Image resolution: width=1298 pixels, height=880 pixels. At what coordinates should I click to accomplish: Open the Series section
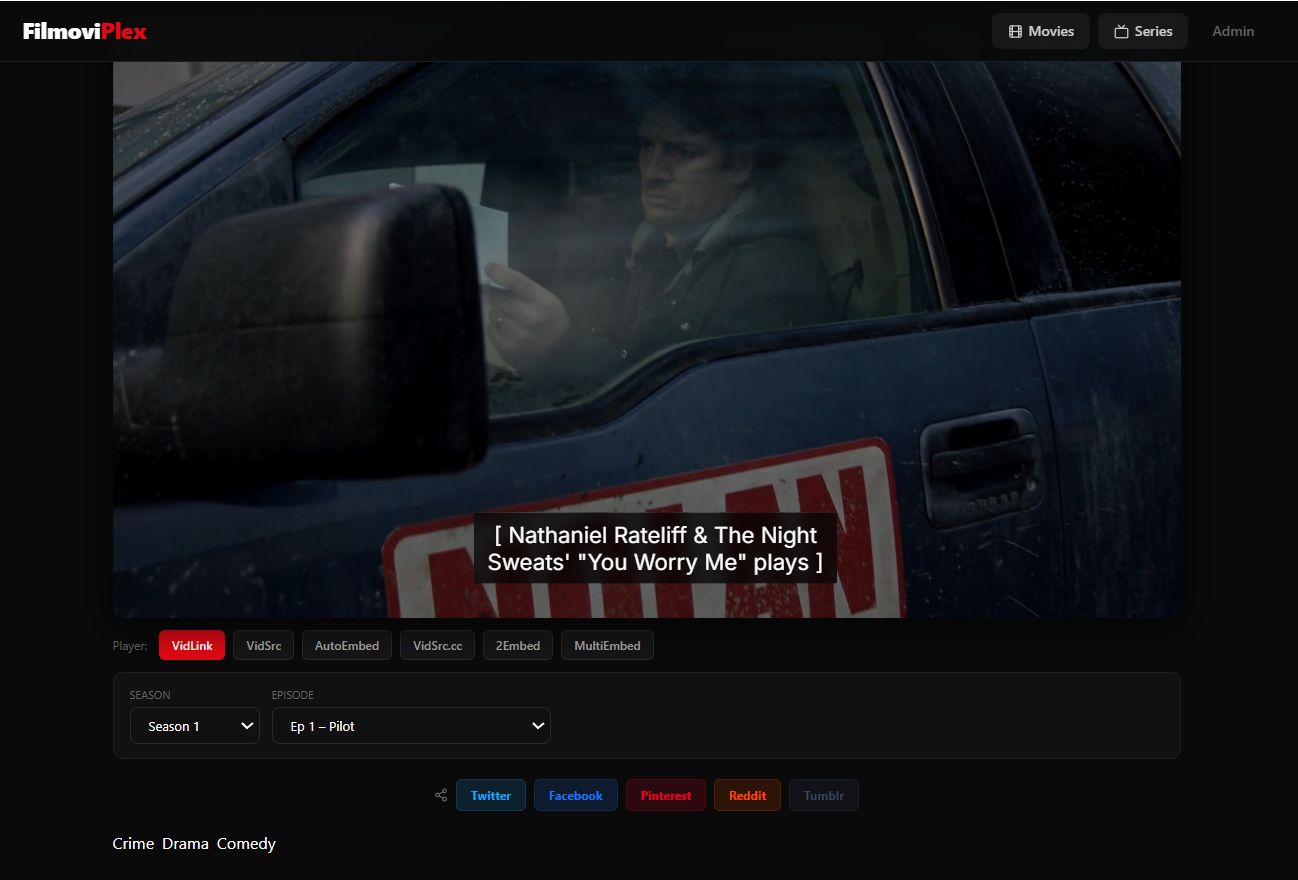point(1143,31)
